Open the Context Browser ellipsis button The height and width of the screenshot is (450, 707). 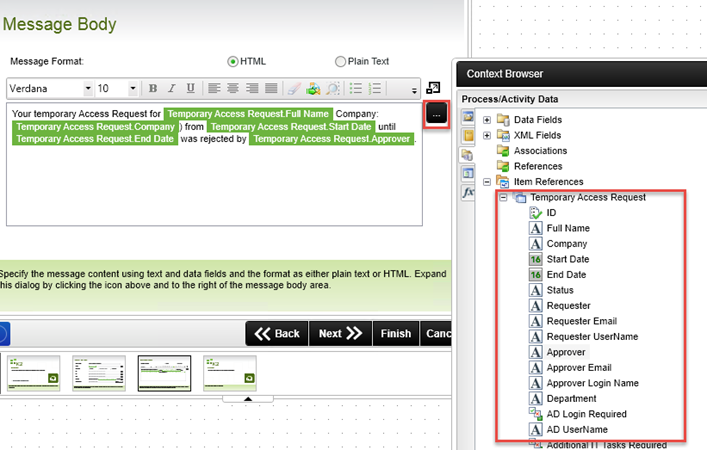[x=436, y=114]
